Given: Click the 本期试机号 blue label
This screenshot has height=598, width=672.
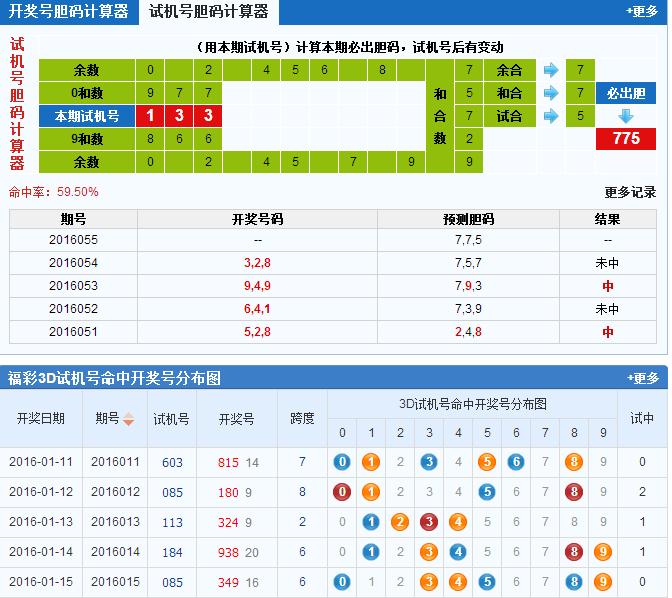Looking at the screenshot, I should [x=86, y=116].
